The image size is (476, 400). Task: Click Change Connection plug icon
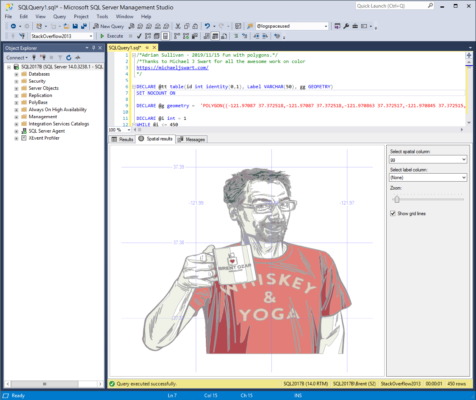coord(22,36)
